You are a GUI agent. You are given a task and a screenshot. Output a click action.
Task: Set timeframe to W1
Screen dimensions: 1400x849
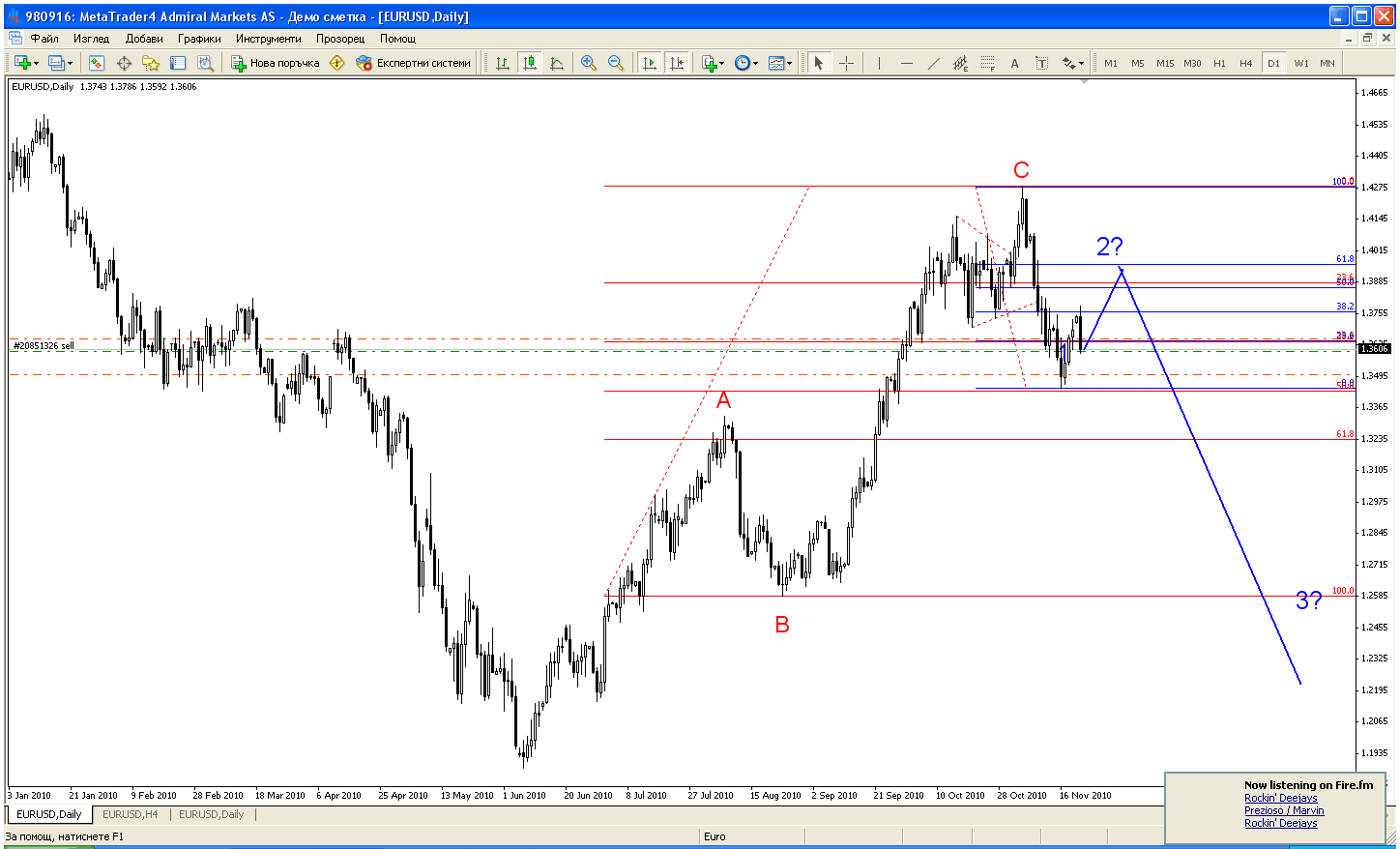[1301, 63]
